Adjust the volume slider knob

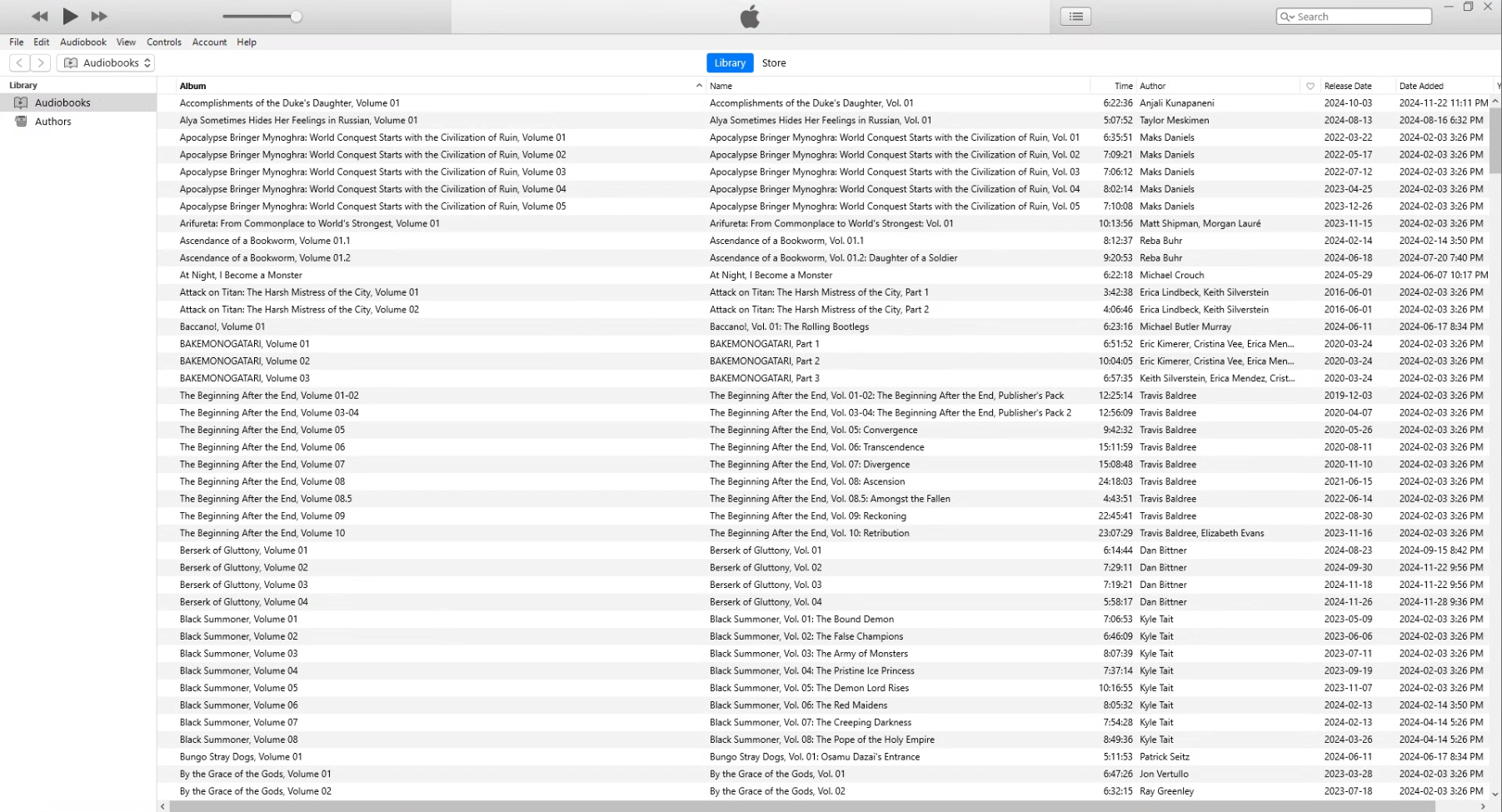tap(296, 17)
